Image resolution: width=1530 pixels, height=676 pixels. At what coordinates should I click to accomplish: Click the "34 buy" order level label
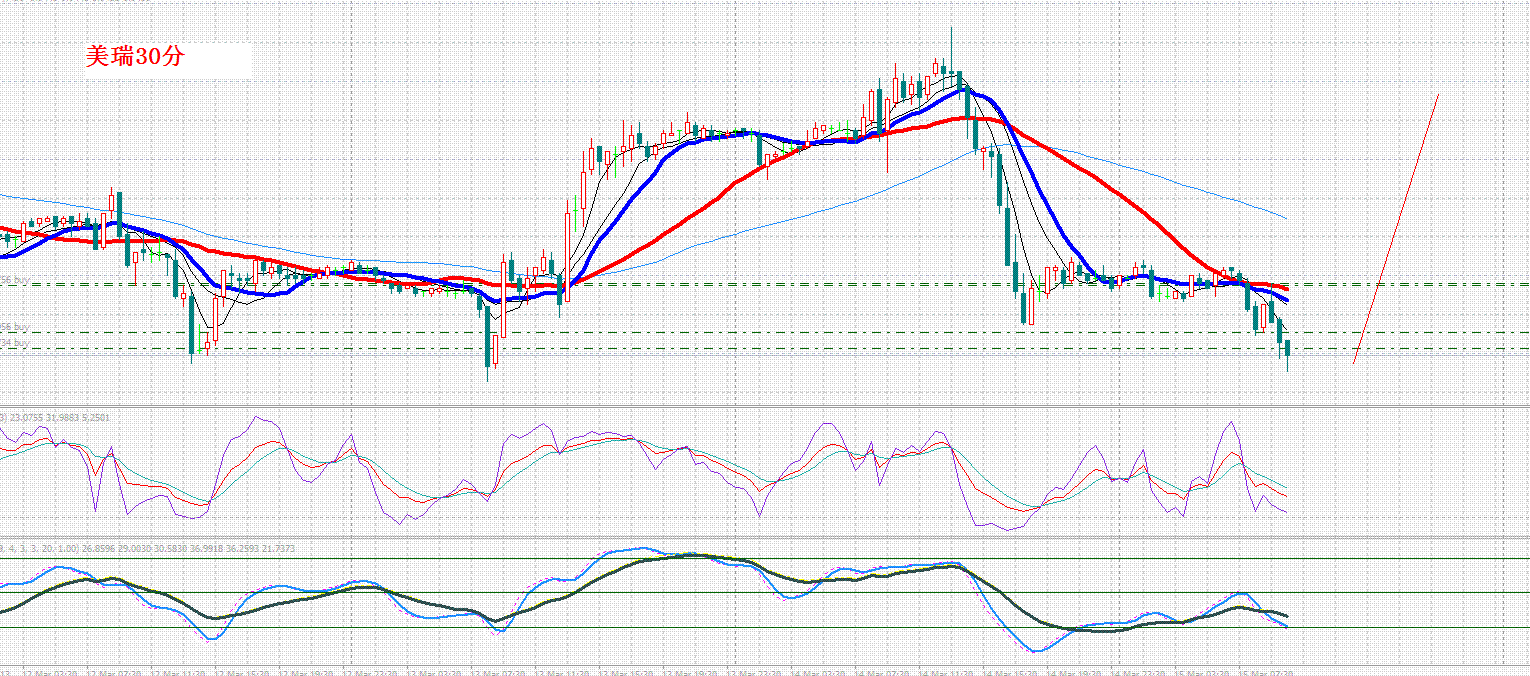coord(14,343)
